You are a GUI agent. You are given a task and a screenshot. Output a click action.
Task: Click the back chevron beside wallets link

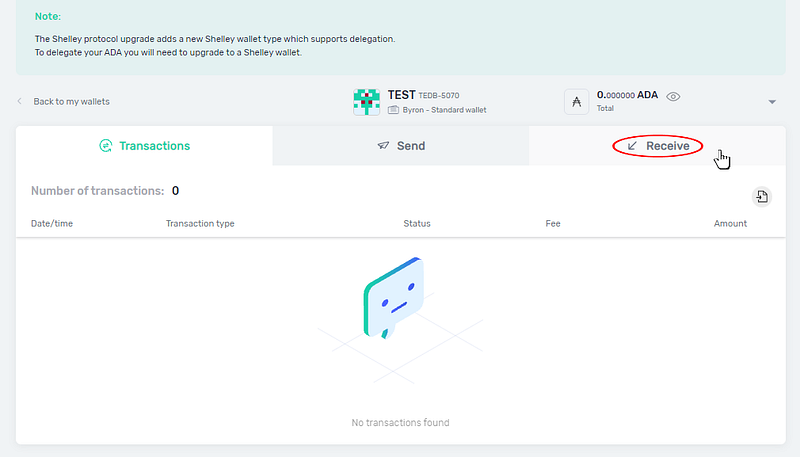point(21,102)
